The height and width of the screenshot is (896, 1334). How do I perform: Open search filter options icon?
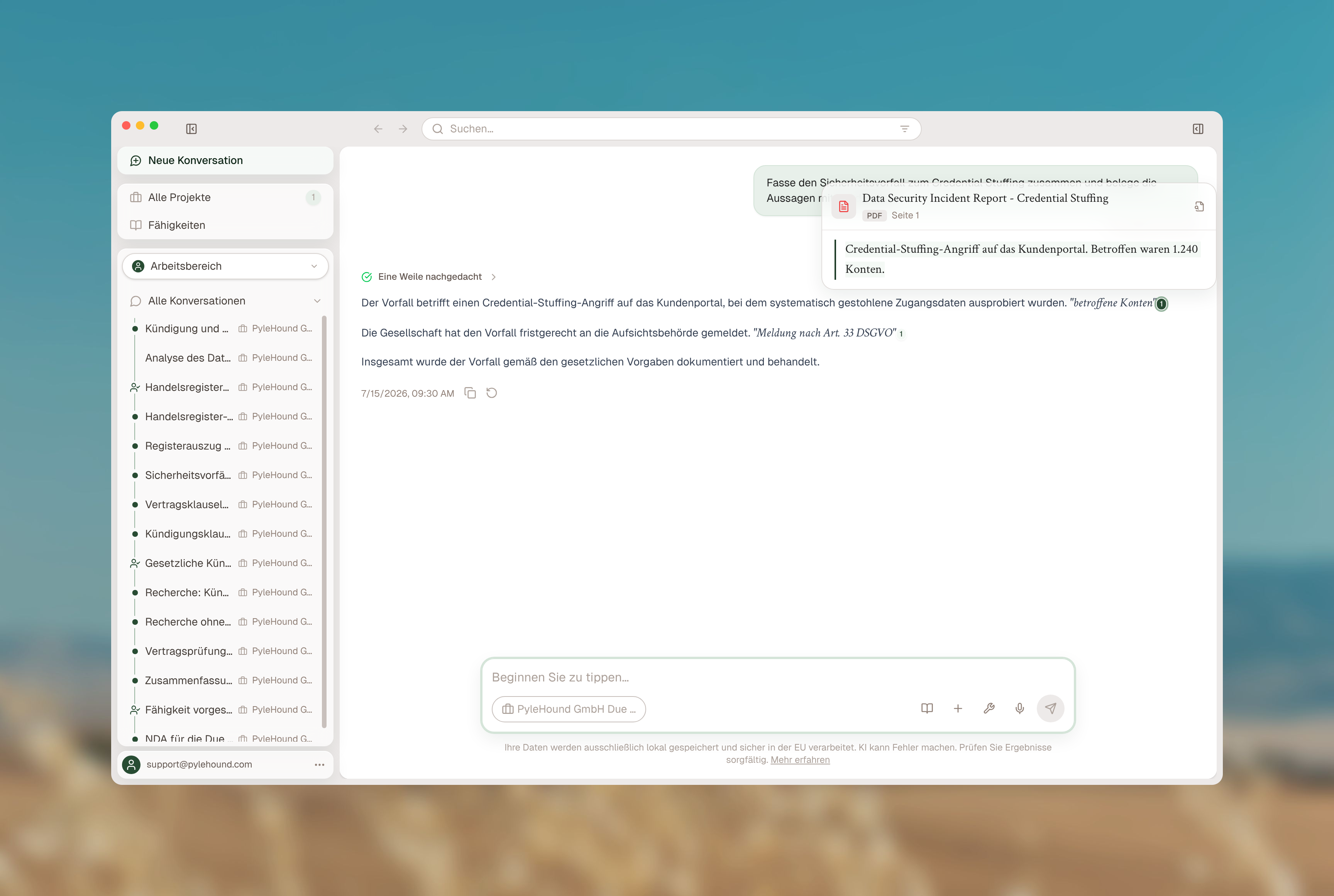tap(905, 129)
